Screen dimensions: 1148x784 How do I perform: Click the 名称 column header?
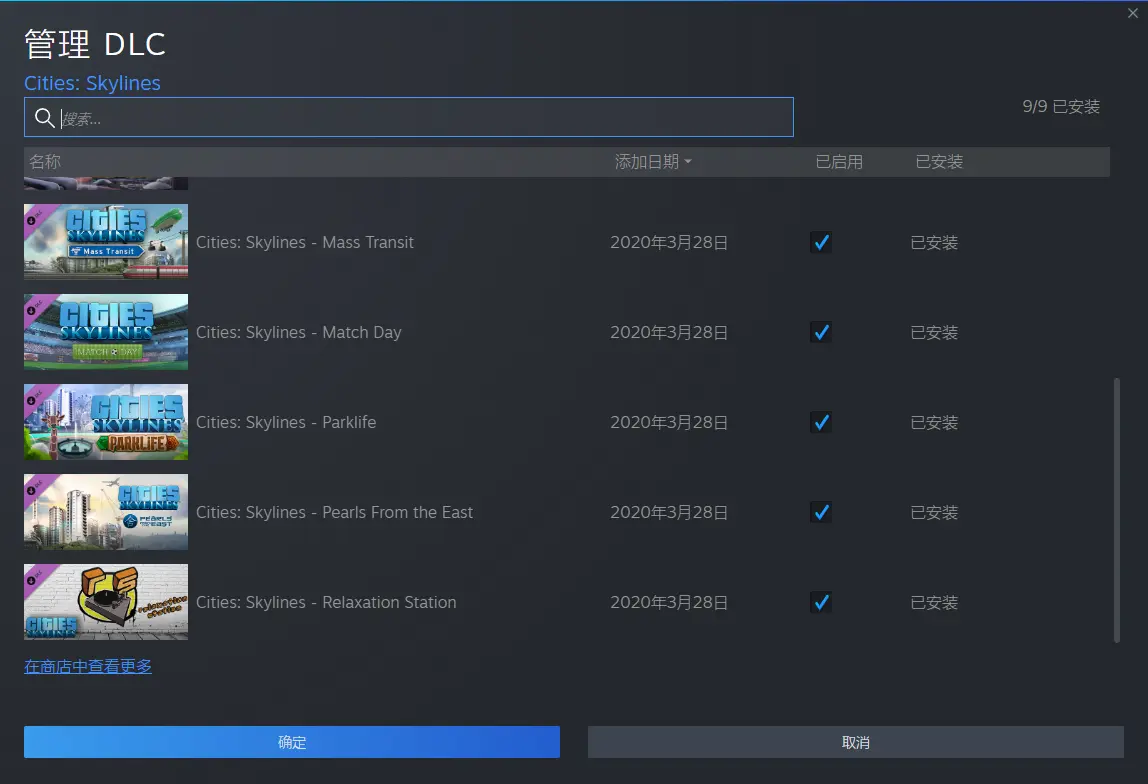pyautogui.click(x=45, y=162)
